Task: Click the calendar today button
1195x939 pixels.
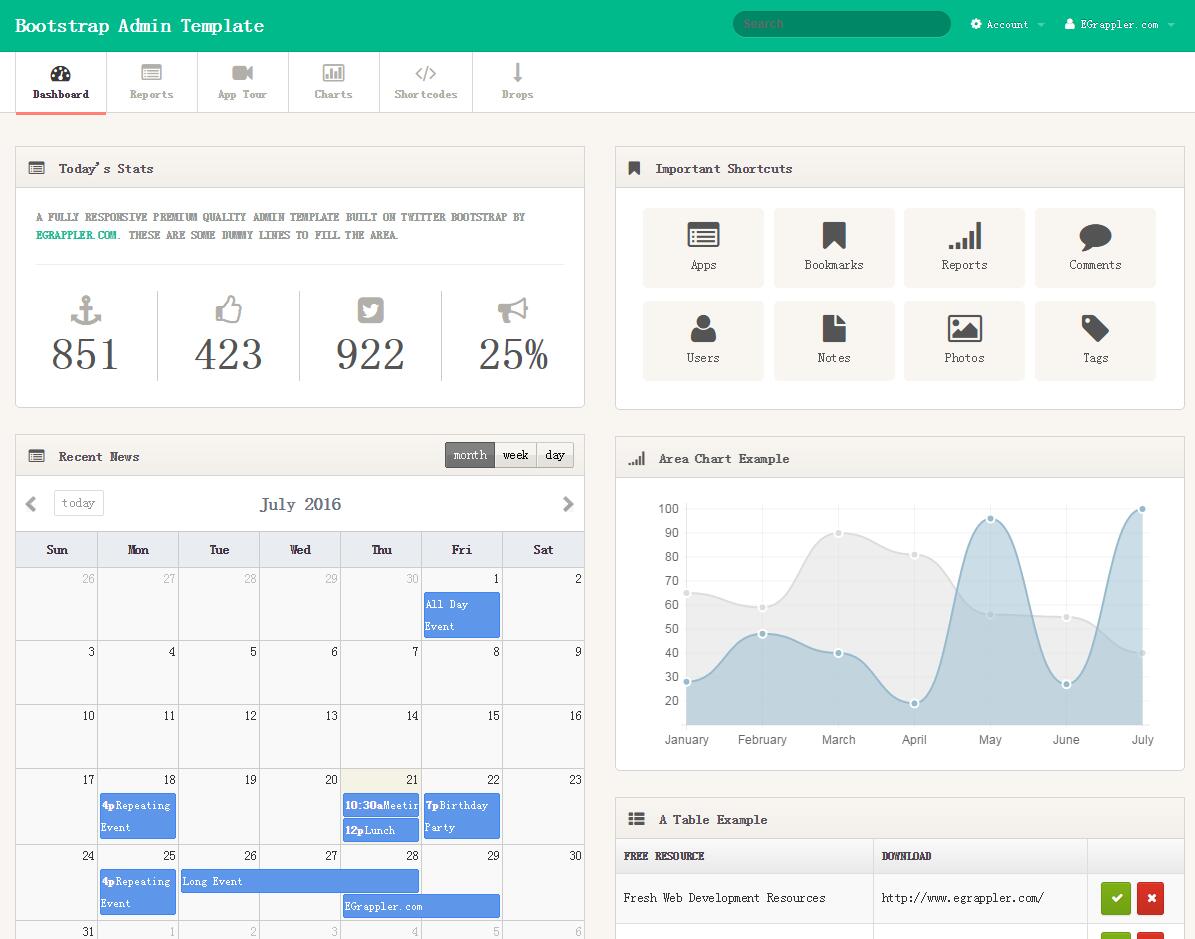Action: (79, 503)
